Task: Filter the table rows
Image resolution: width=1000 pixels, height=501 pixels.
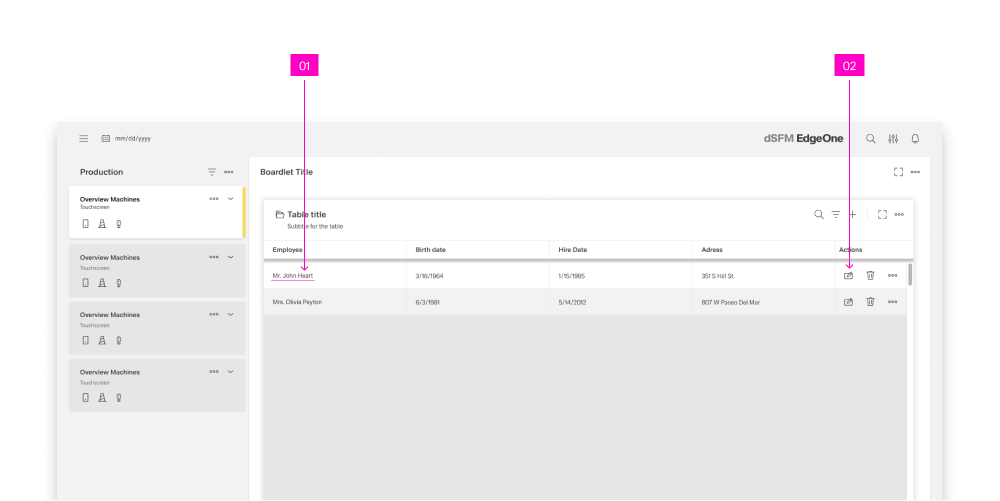Action: tap(836, 214)
